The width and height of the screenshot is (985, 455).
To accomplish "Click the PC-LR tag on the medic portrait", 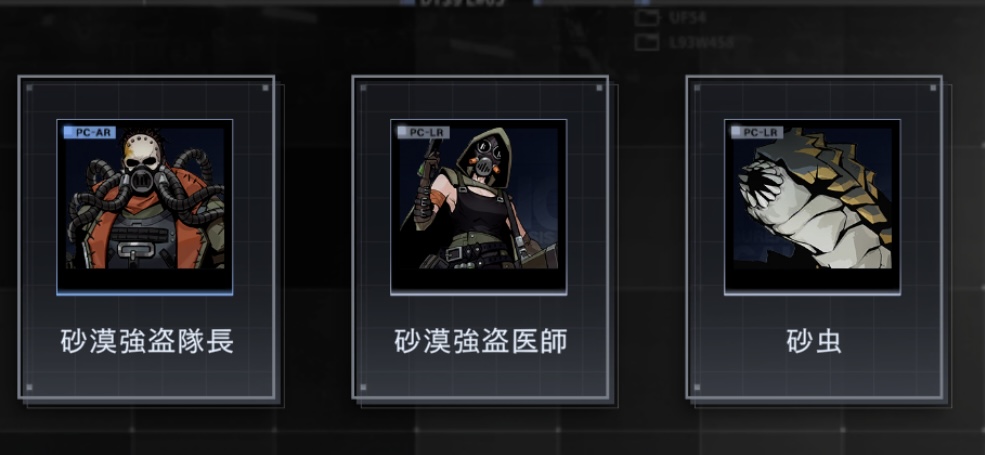I will coord(423,132).
